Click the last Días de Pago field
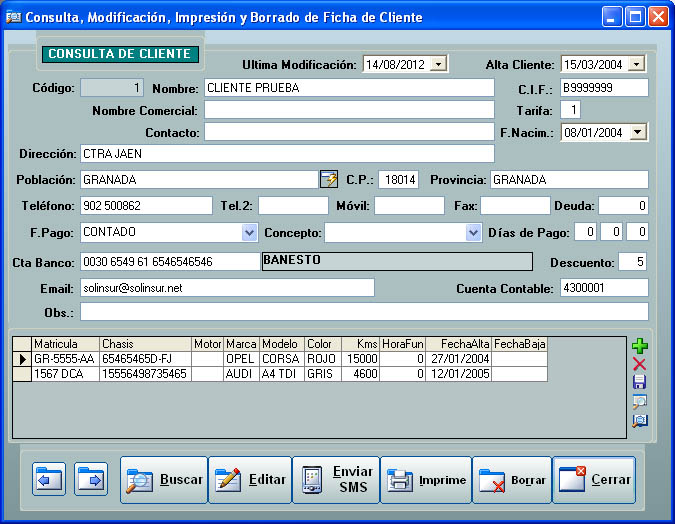The height and width of the screenshot is (524, 675). 637,232
